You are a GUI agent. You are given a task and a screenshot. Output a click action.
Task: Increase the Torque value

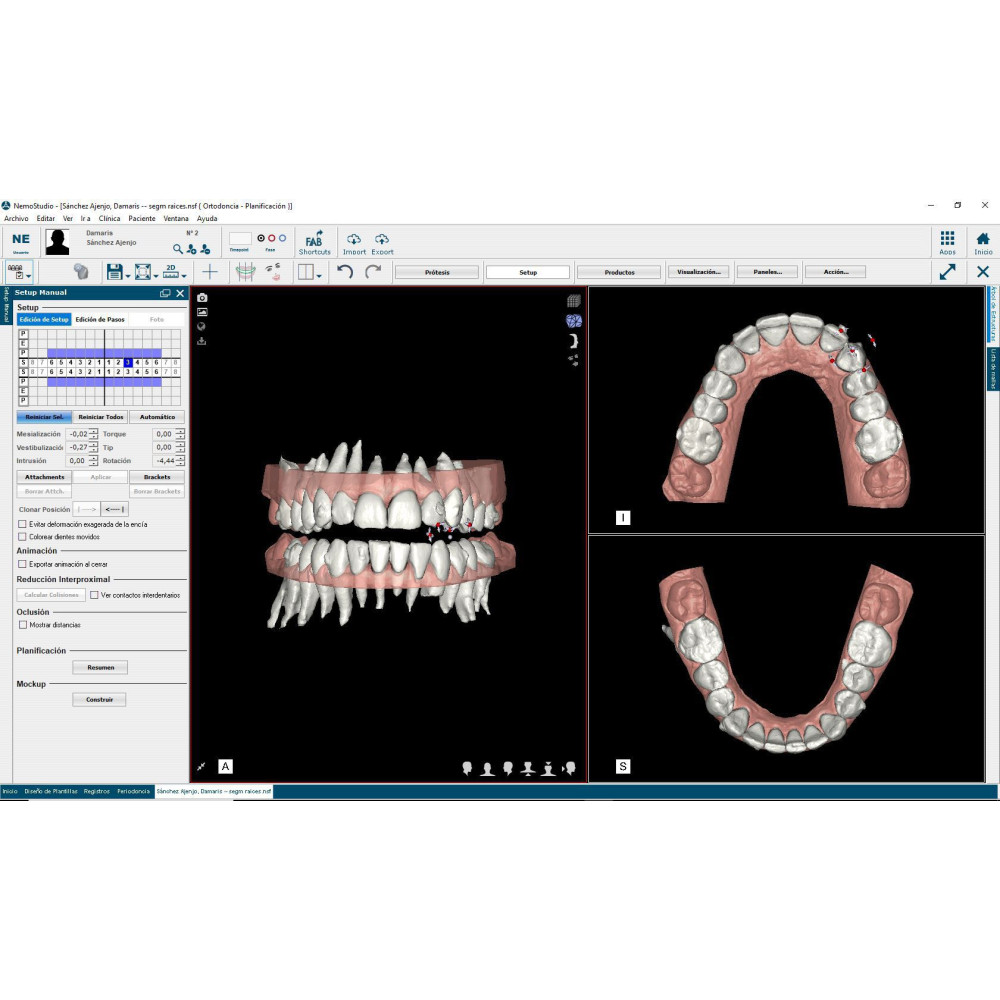180,431
